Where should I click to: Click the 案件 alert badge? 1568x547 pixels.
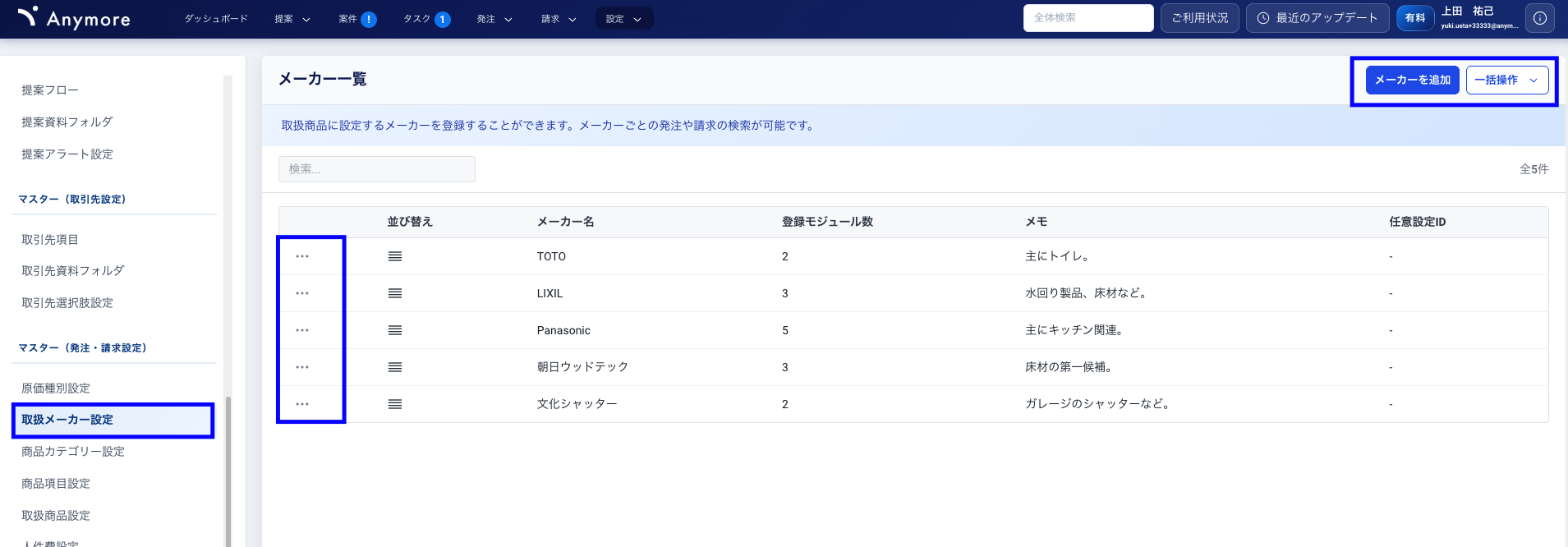(369, 19)
